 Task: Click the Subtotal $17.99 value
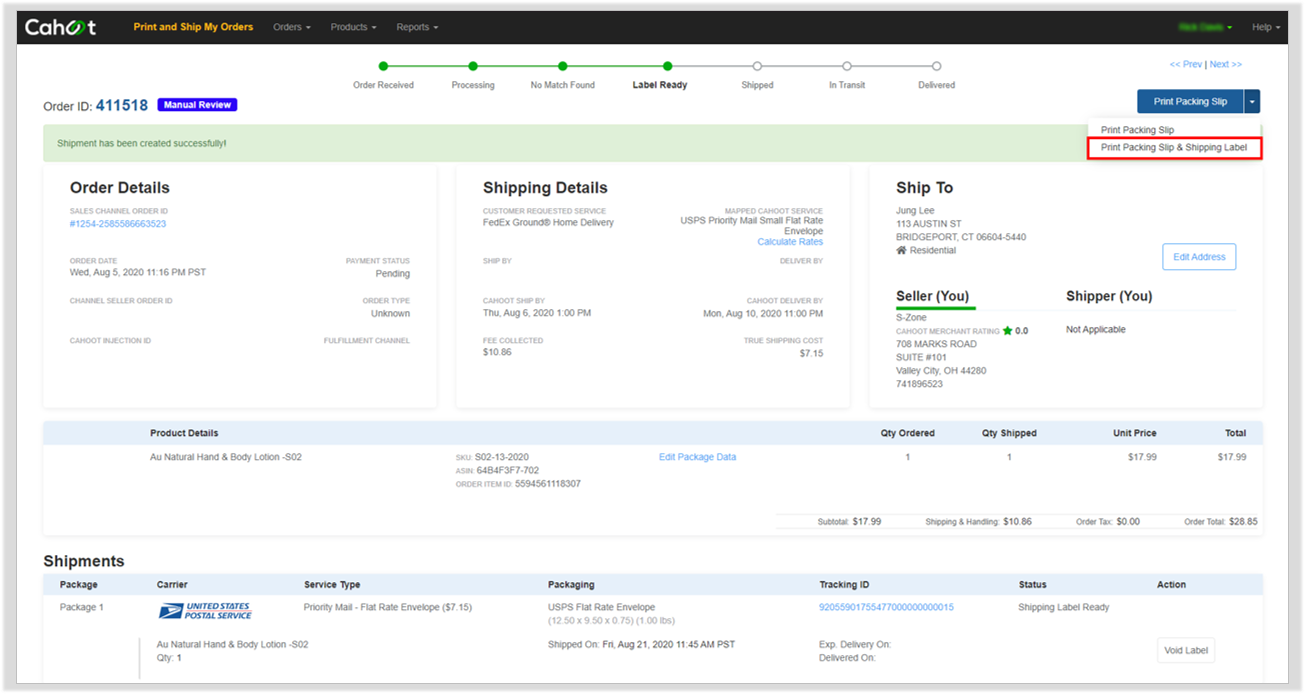click(867, 521)
